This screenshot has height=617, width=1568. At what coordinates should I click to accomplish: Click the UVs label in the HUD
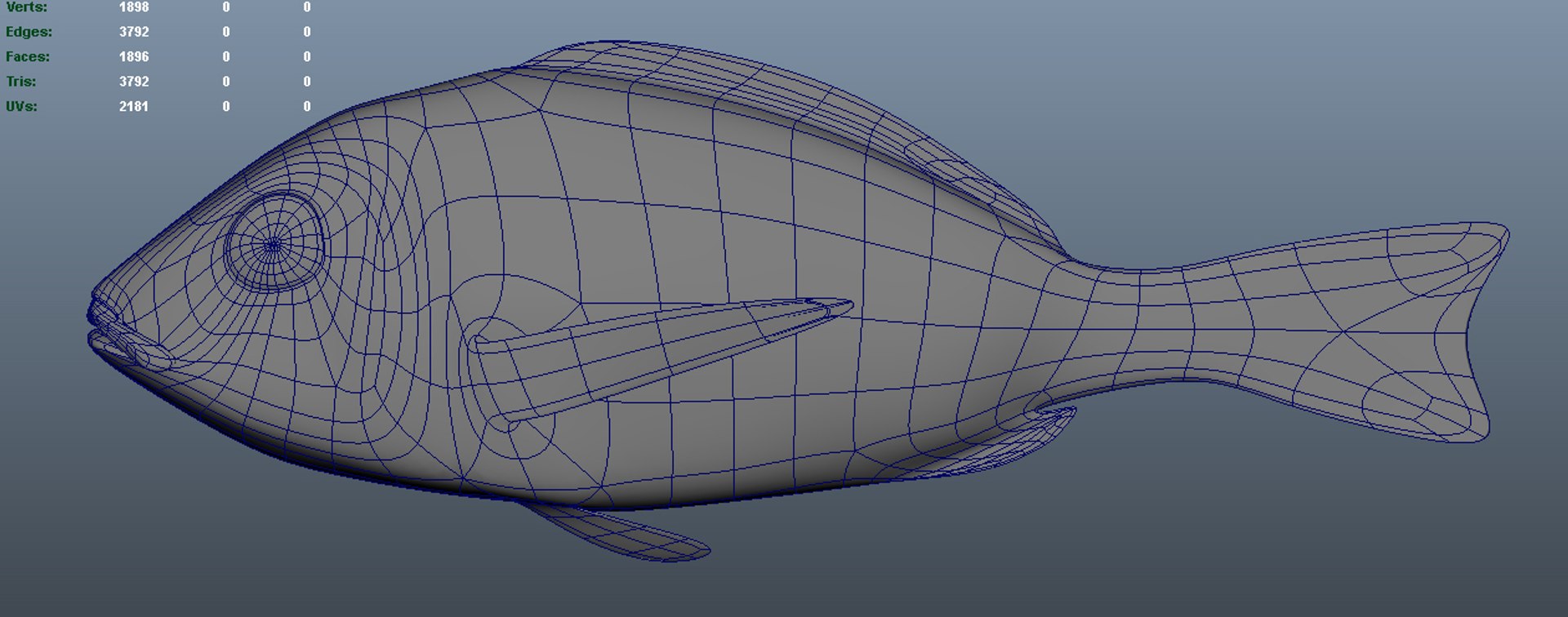pos(21,106)
